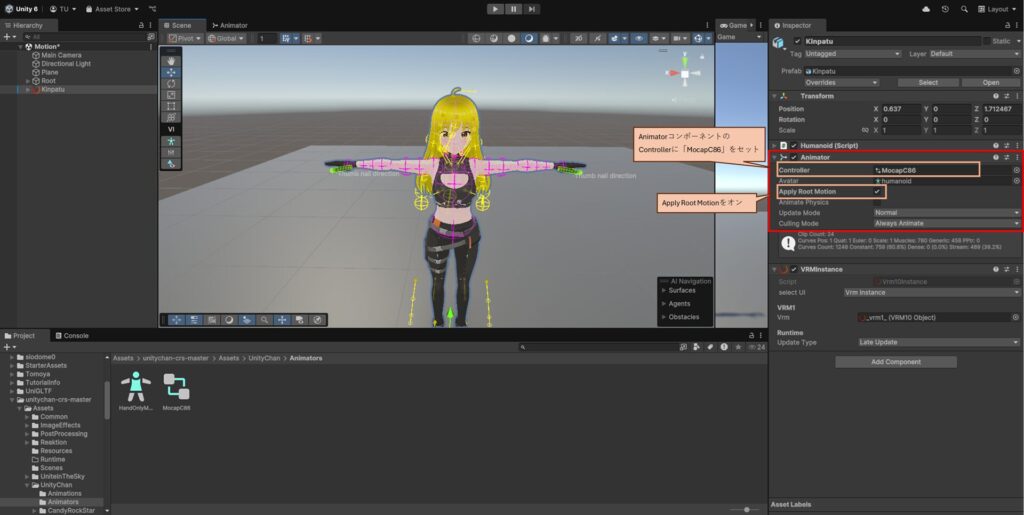Click the grid snap value field
This screenshot has width=1024, height=515.
(267, 39)
